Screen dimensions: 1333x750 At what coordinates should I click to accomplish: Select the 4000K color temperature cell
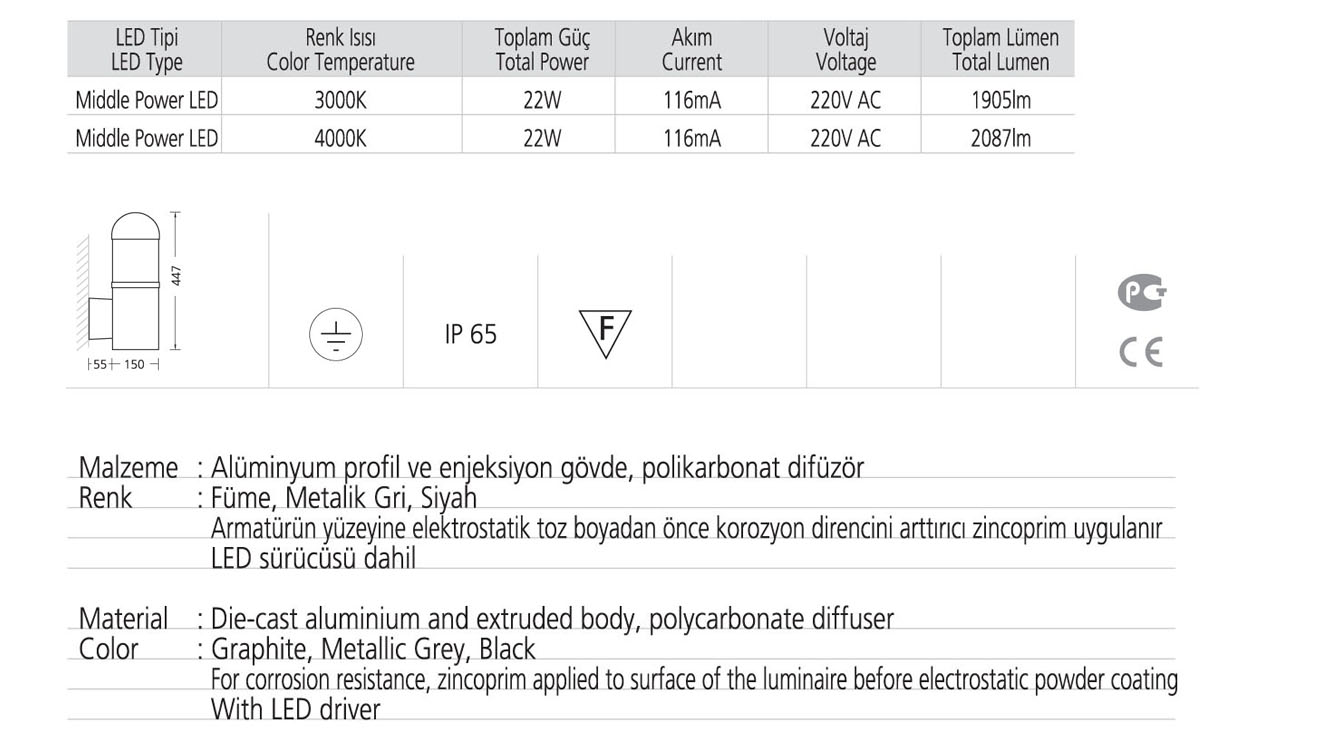340,138
